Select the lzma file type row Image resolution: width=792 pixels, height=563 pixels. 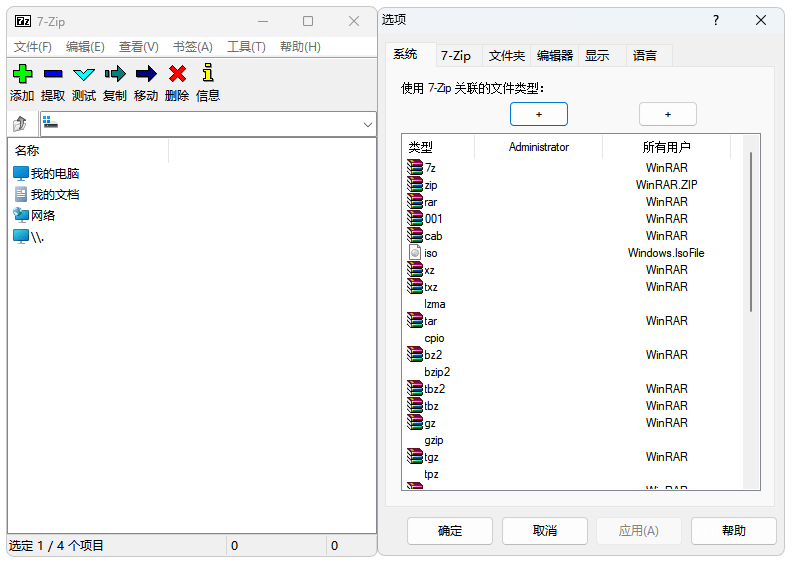pos(573,304)
